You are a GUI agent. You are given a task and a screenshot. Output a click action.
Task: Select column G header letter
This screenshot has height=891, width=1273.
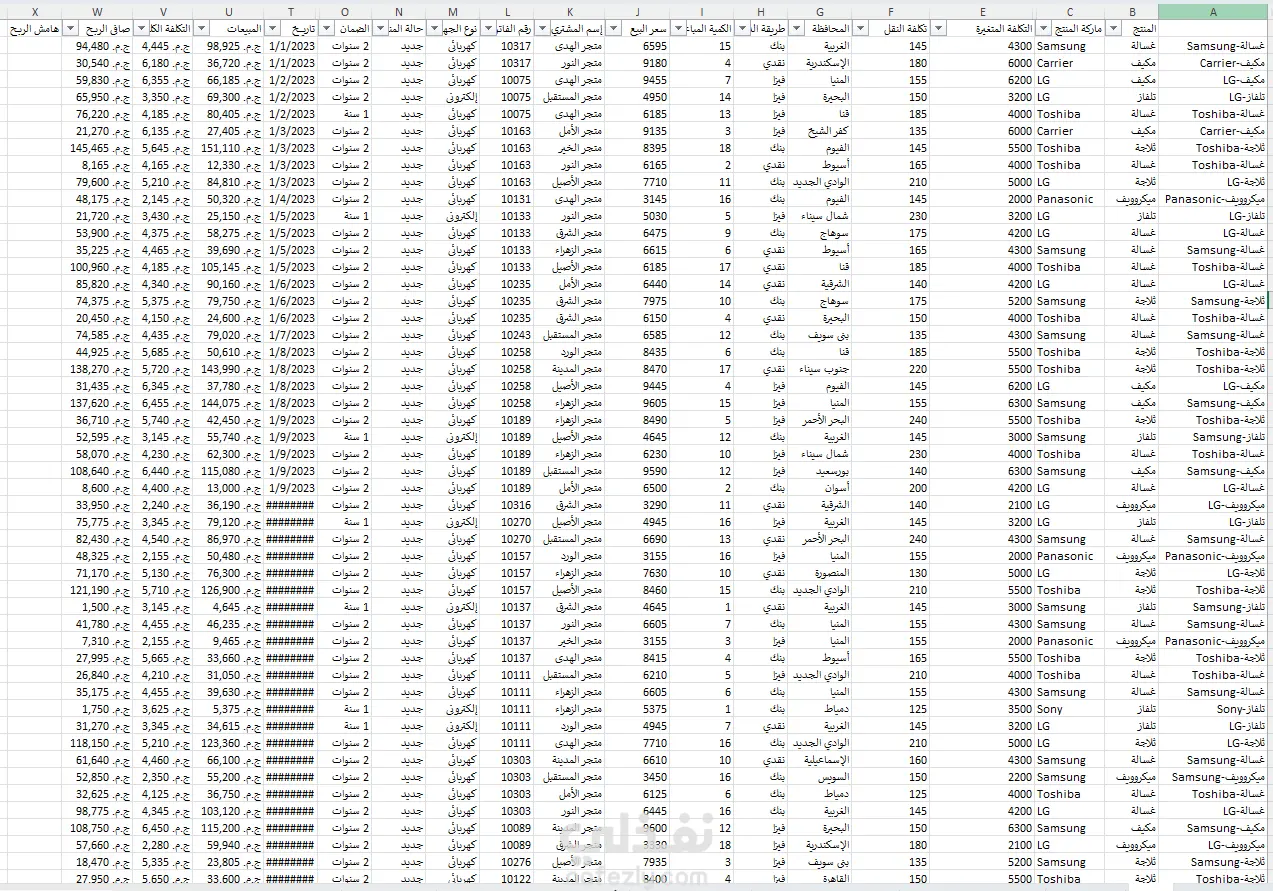[821, 12]
